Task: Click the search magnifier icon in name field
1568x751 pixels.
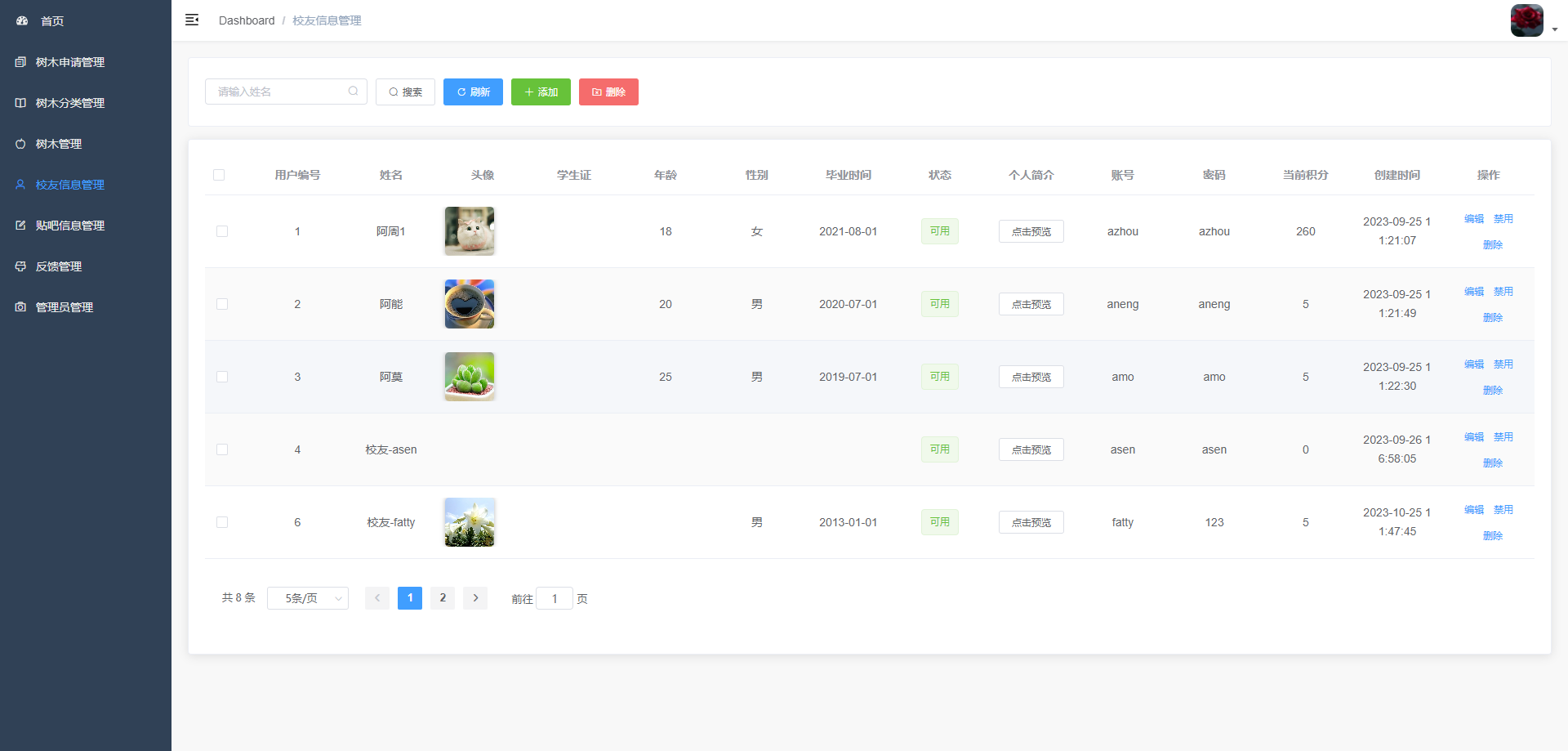Action: pyautogui.click(x=353, y=92)
